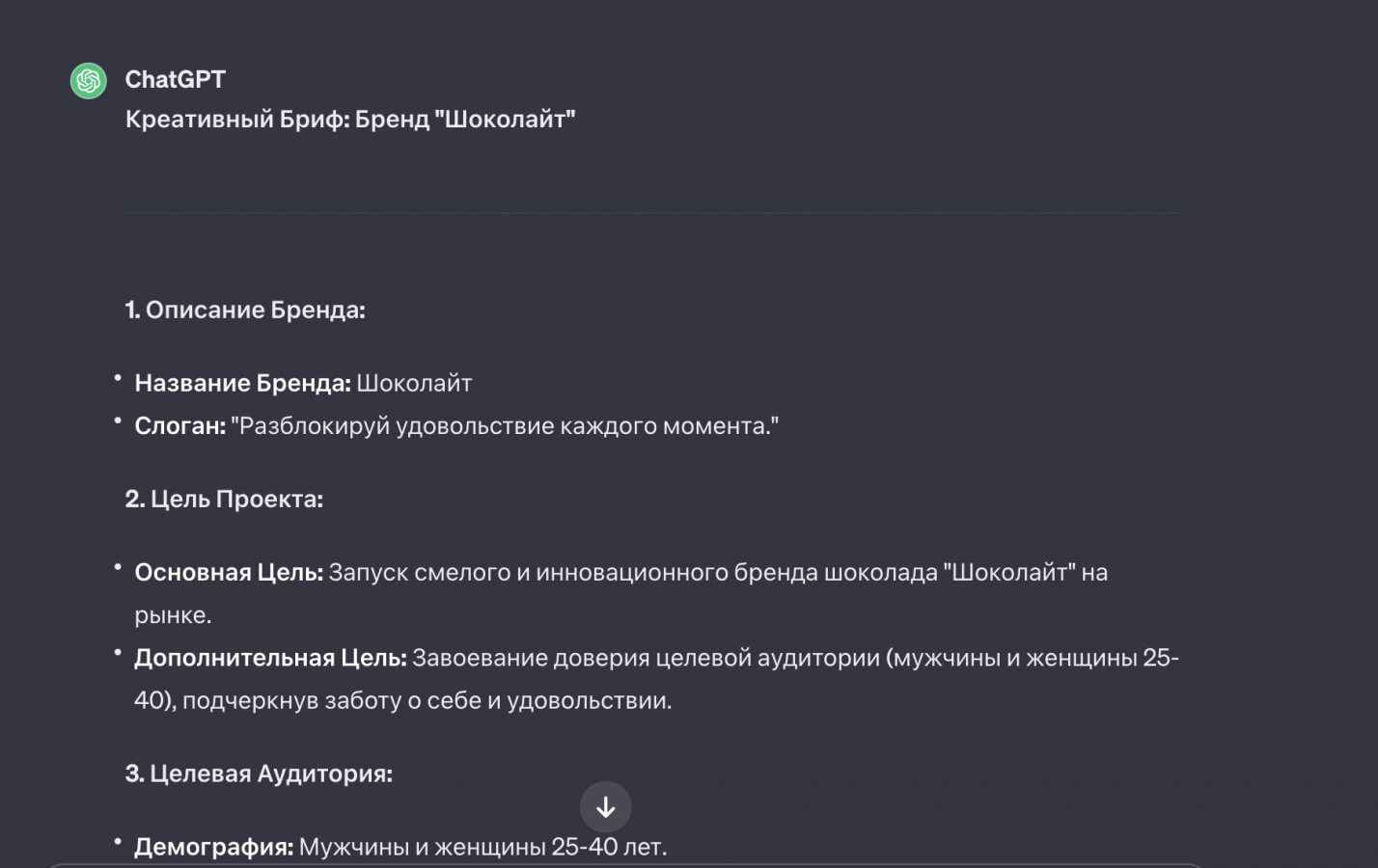This screenshot has height=868, width=1378.
Task: Click the ChatGPT sender name
Action: pyautogui.click(x=175, y=79)
